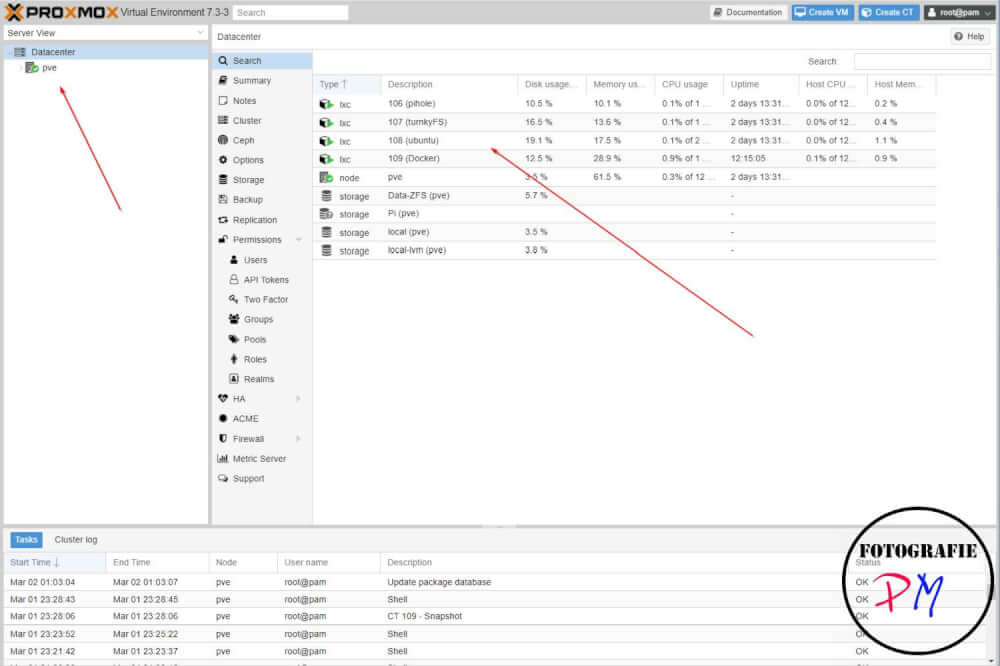Collapse the Permissions submenu arrow
Viewport: 1000px width, 666px height.
click(298, 240)
